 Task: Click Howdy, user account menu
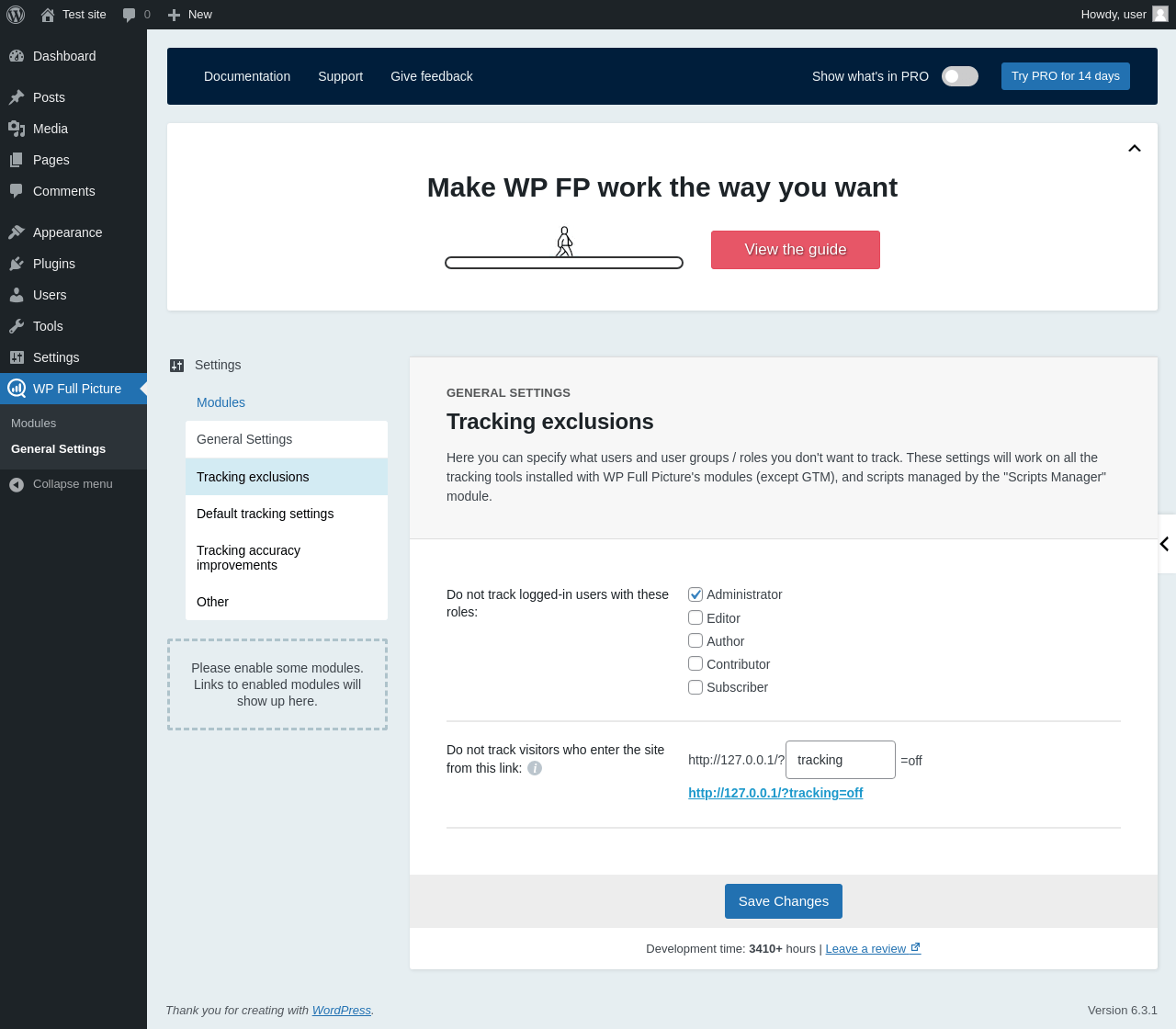click(1125, 15)
